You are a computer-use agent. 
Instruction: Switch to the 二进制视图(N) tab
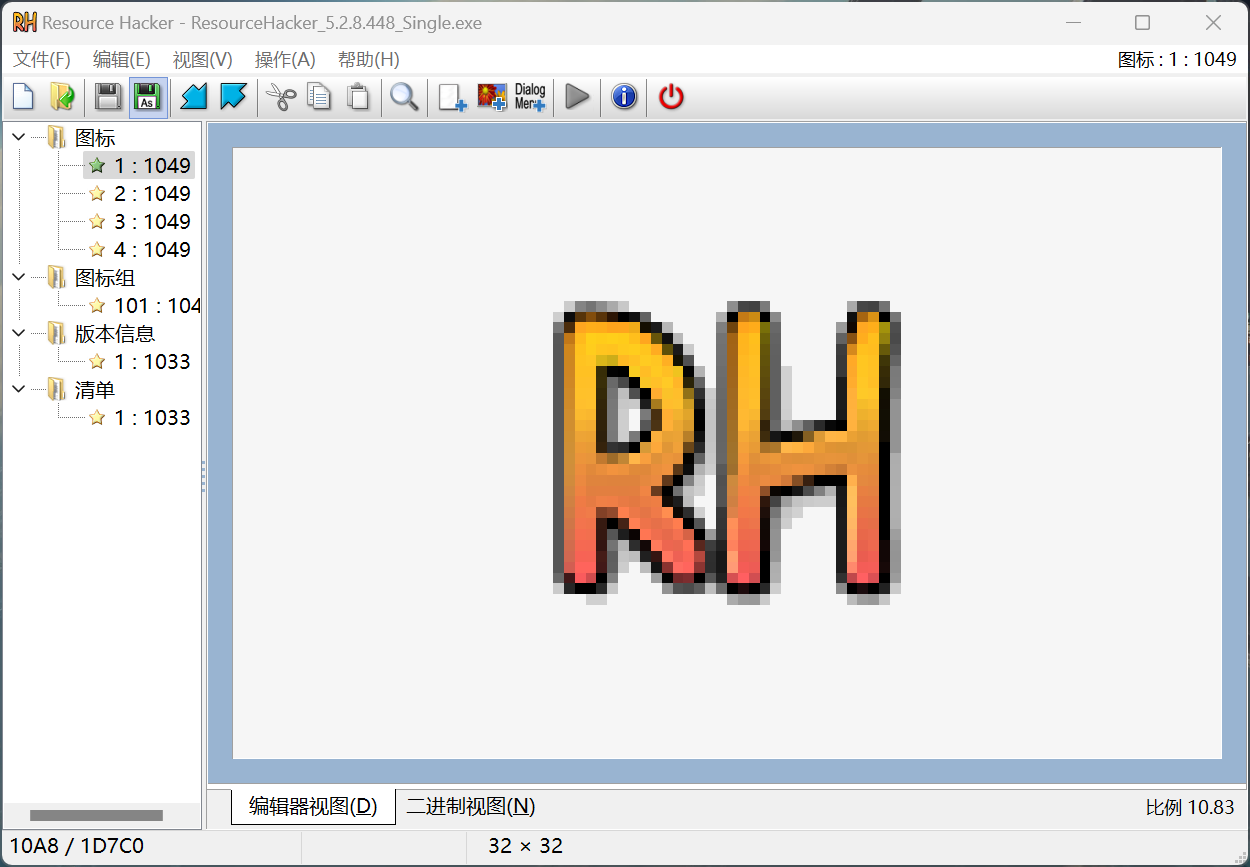tap(468, 806)
